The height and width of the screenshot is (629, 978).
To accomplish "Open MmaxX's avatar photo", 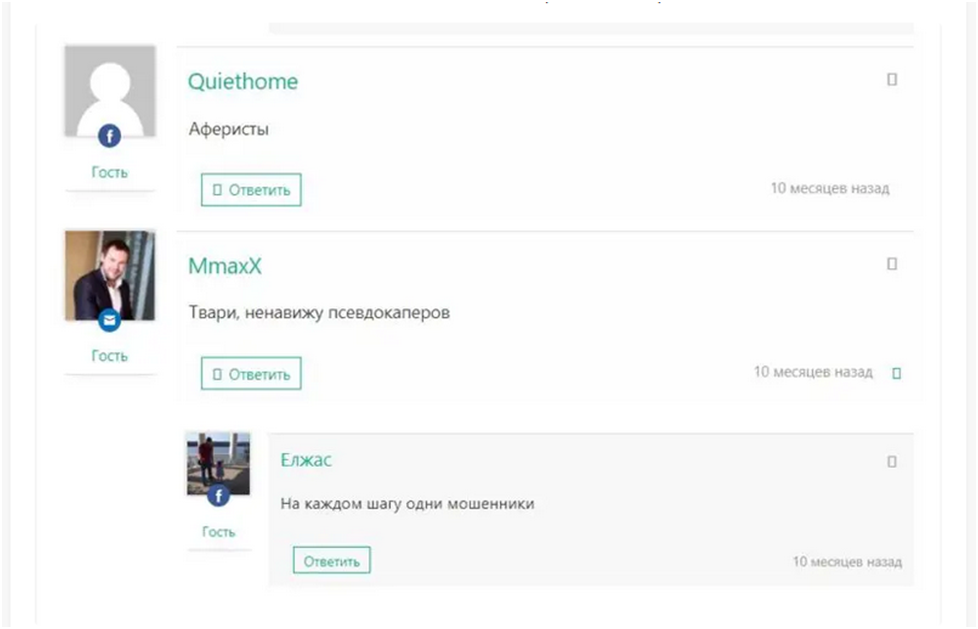I will tap(110, 275).
